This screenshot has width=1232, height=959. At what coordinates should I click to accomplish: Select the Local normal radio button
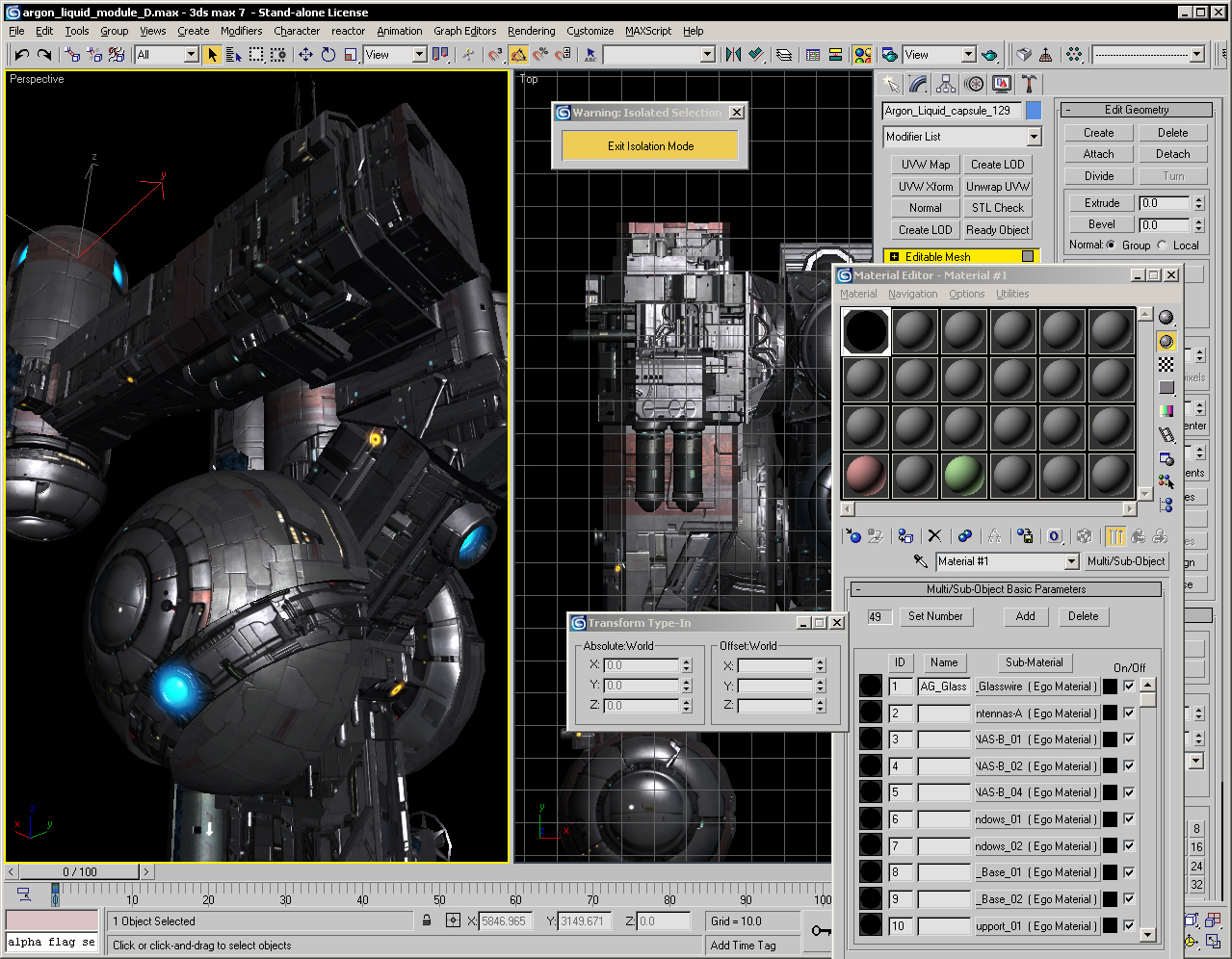tap(1163, 246)
